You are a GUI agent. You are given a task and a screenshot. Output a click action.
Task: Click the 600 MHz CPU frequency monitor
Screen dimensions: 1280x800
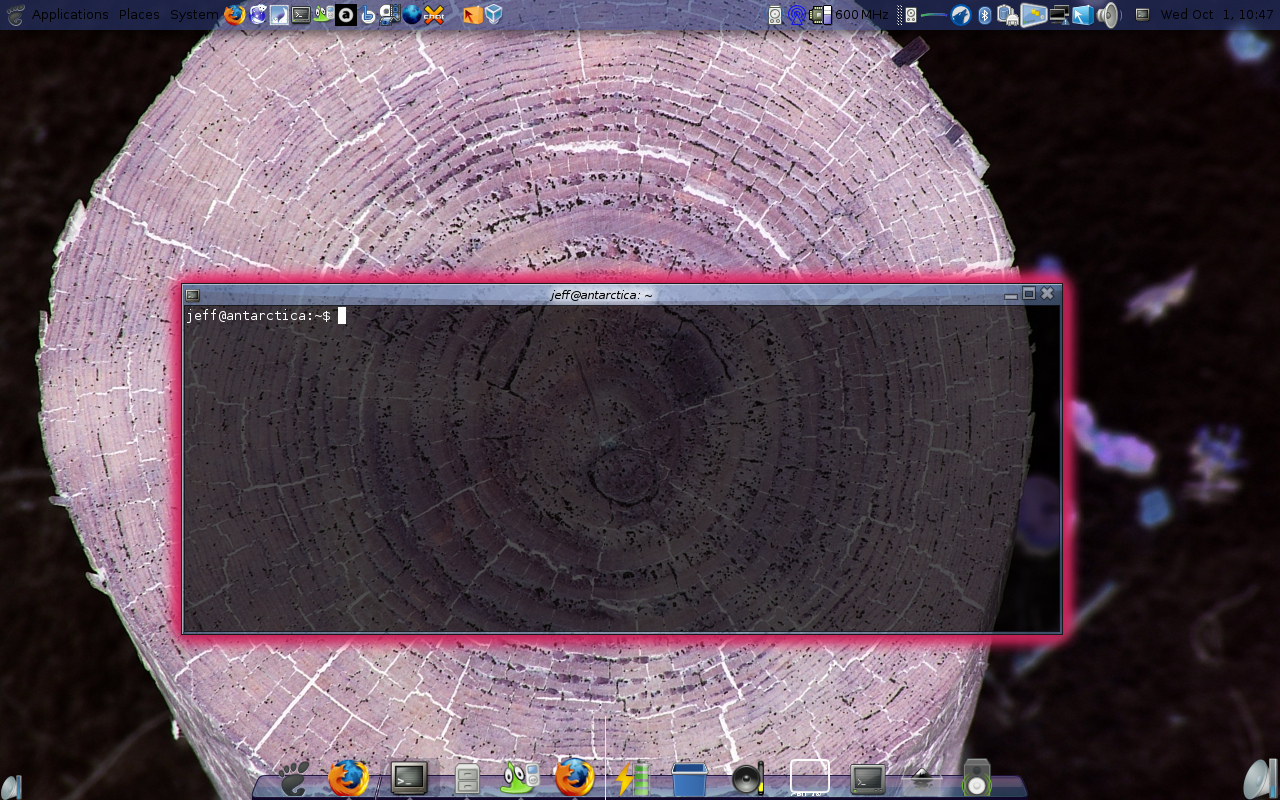tap(849, 15)
